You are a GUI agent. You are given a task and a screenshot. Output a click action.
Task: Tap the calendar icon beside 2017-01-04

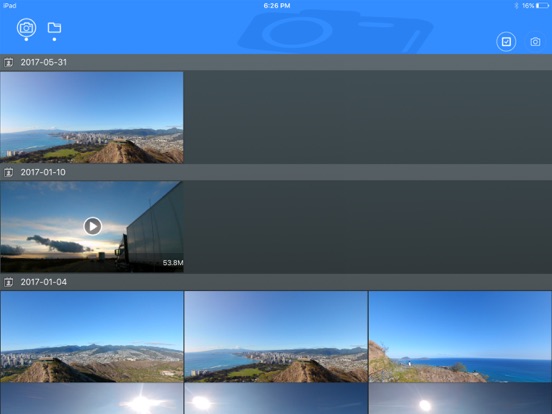coord(8,282)
